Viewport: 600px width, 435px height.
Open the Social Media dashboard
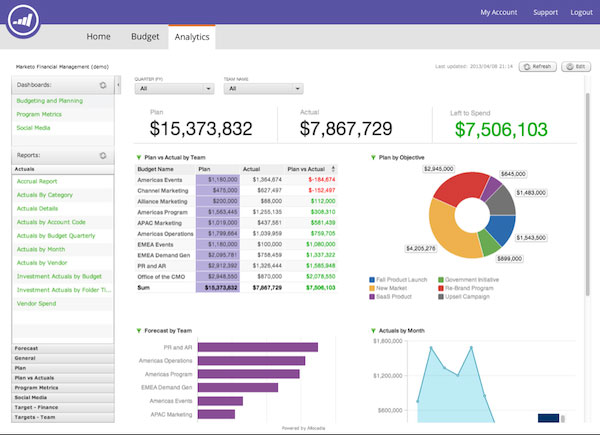coord(33,128)
